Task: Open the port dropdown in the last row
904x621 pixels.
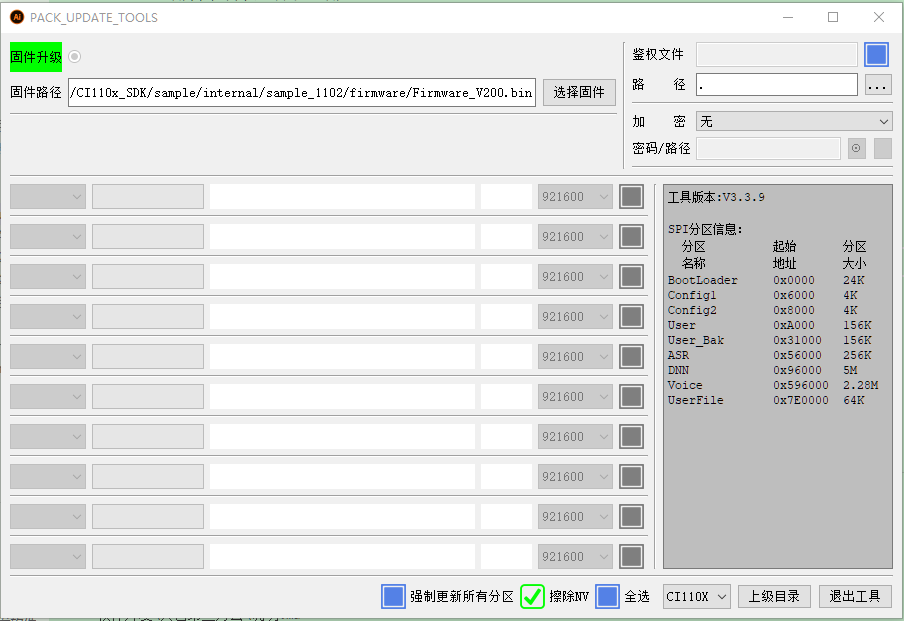Action: point(48,556)
